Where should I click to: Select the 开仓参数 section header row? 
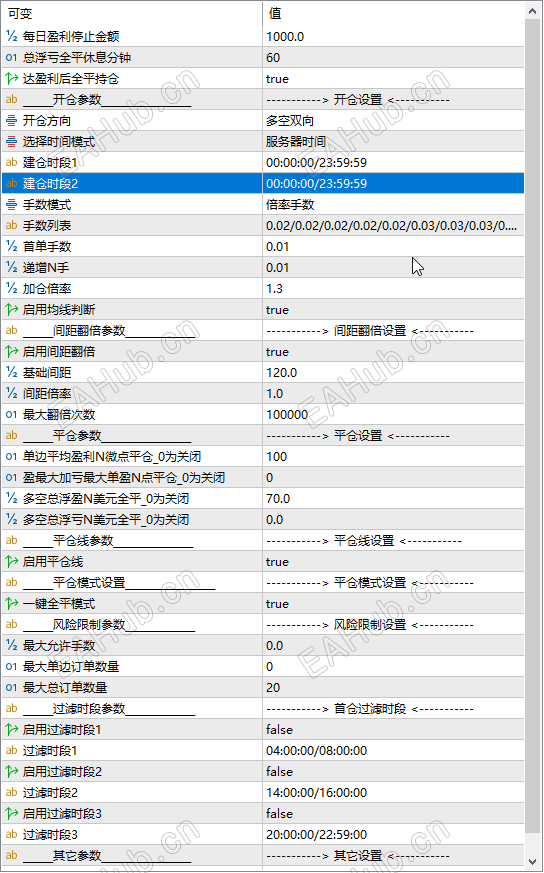pyautogui.click(x=263, y=100)
